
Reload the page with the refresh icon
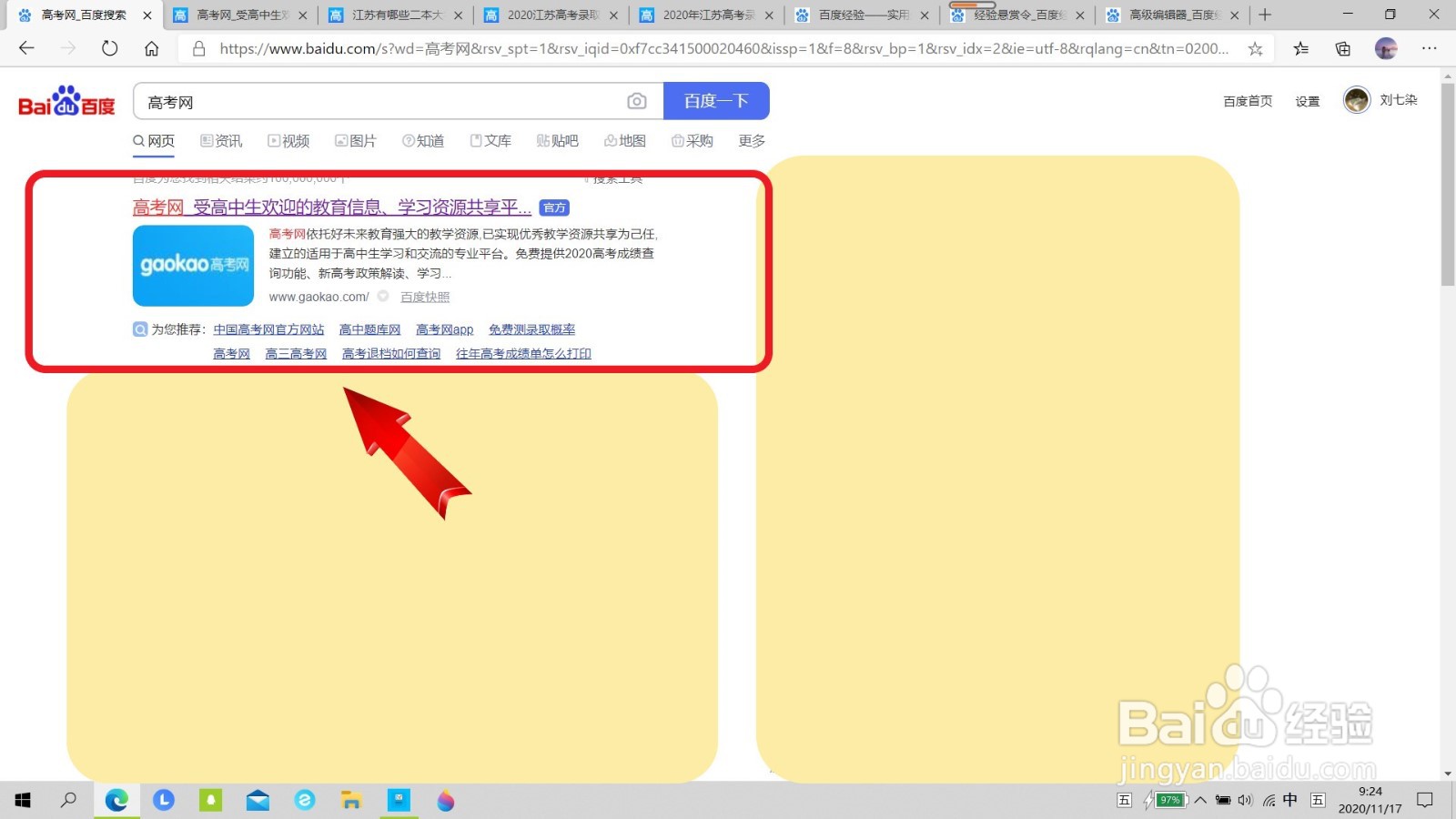tap(109, 48)
